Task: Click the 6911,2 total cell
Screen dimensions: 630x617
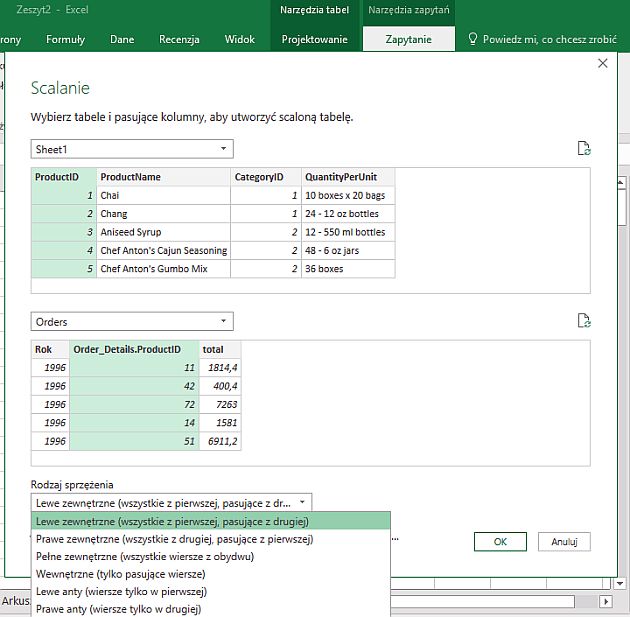Action: click(x=220, y=441)
